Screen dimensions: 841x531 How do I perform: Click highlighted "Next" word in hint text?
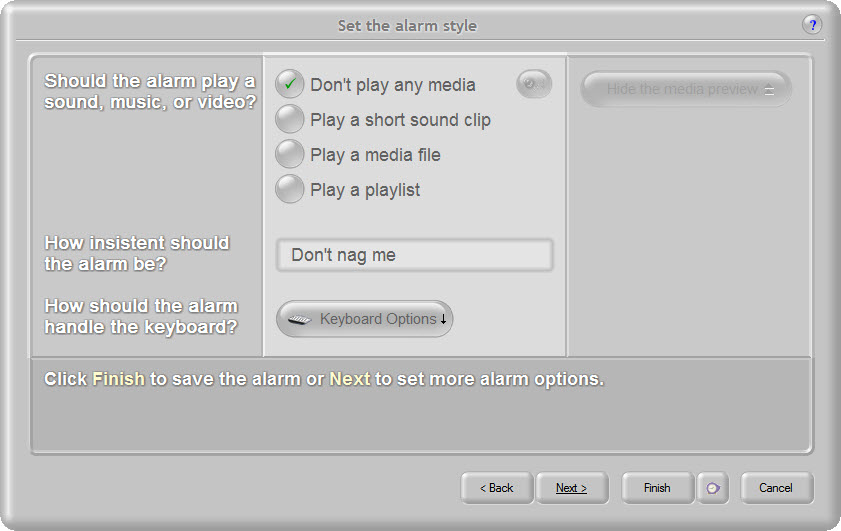coord(350,380)
